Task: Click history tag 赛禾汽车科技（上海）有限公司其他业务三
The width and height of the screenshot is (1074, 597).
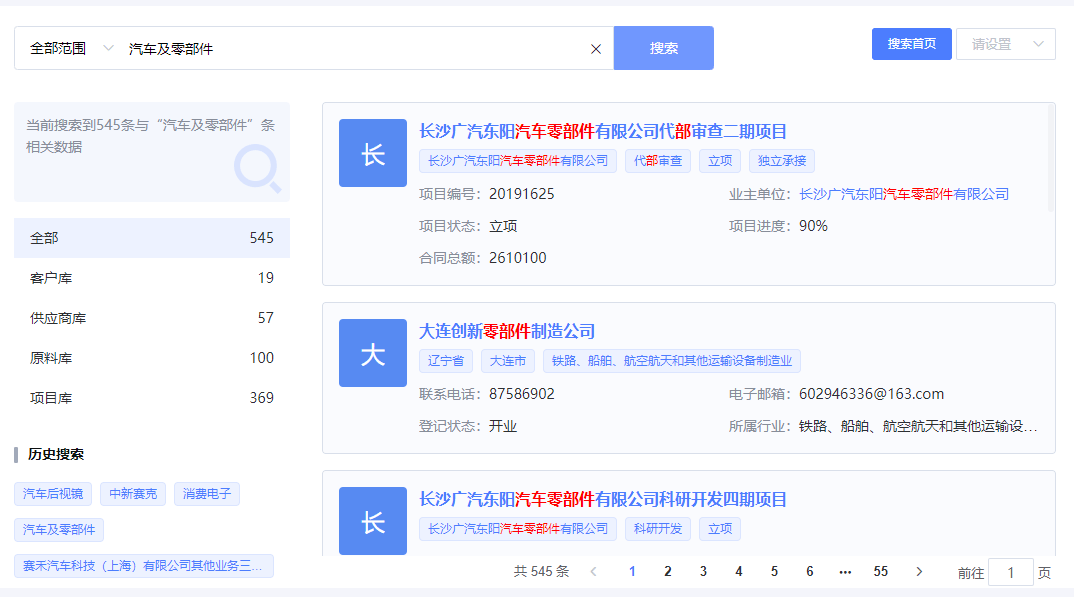Action: (x=144, y=566)
